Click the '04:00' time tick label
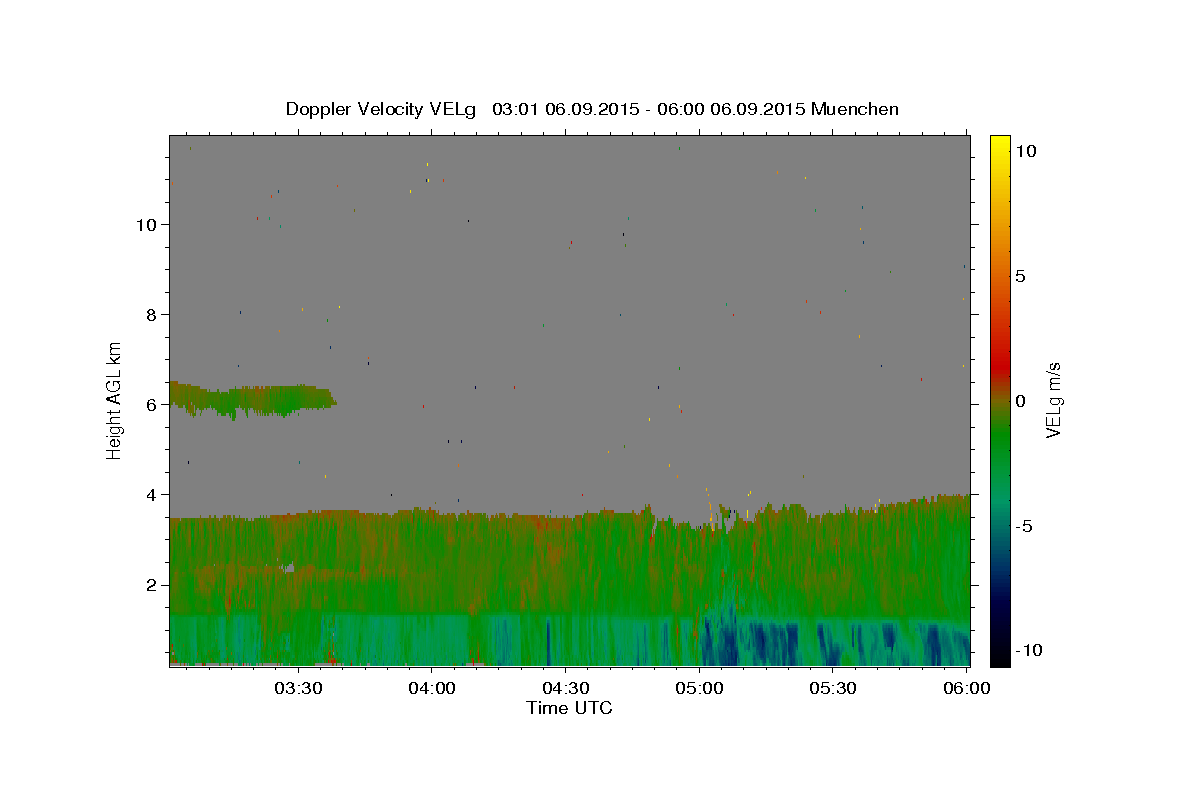 click(x=432, y=689)
